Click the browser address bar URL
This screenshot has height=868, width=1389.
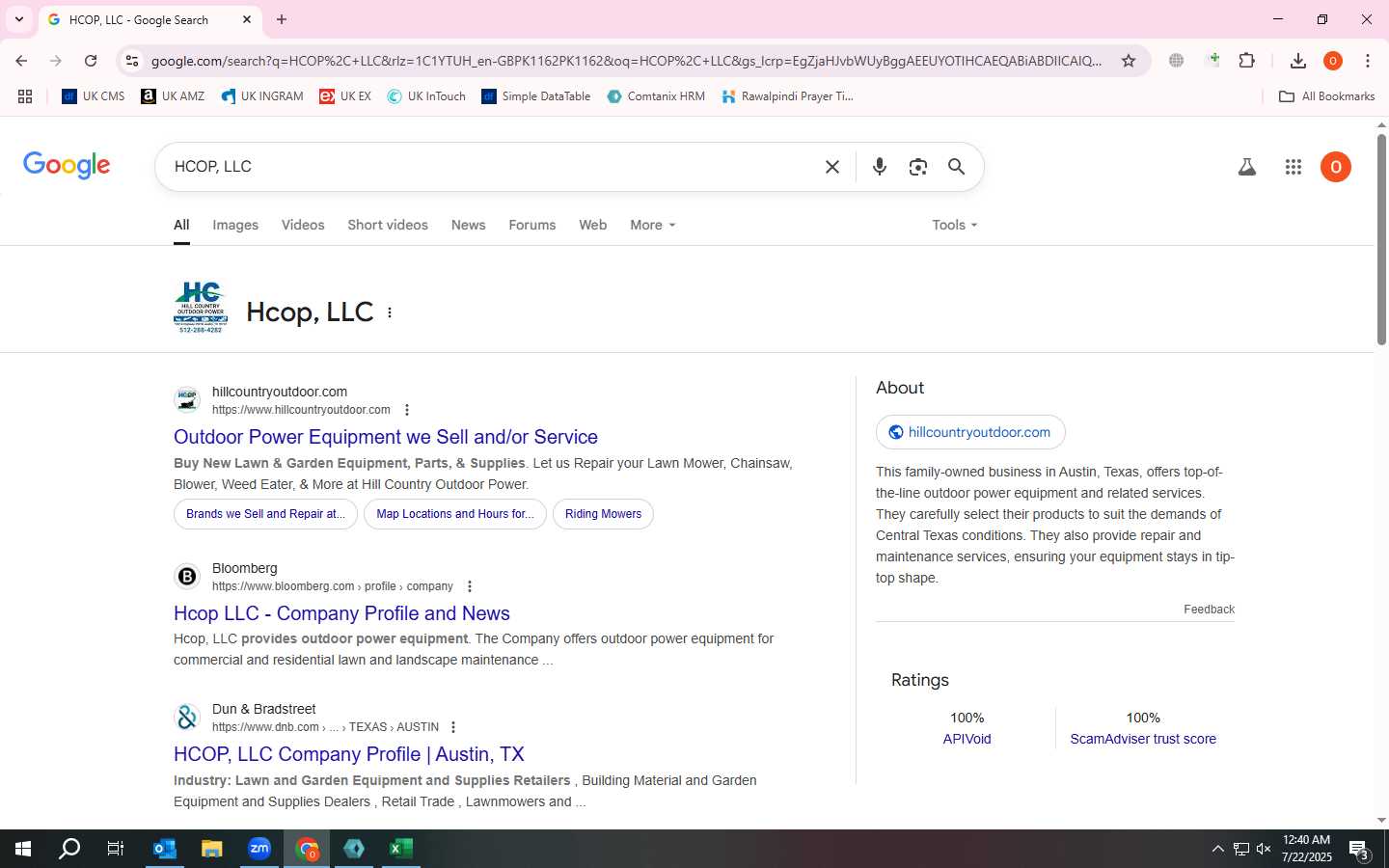[x=626, y=61]
